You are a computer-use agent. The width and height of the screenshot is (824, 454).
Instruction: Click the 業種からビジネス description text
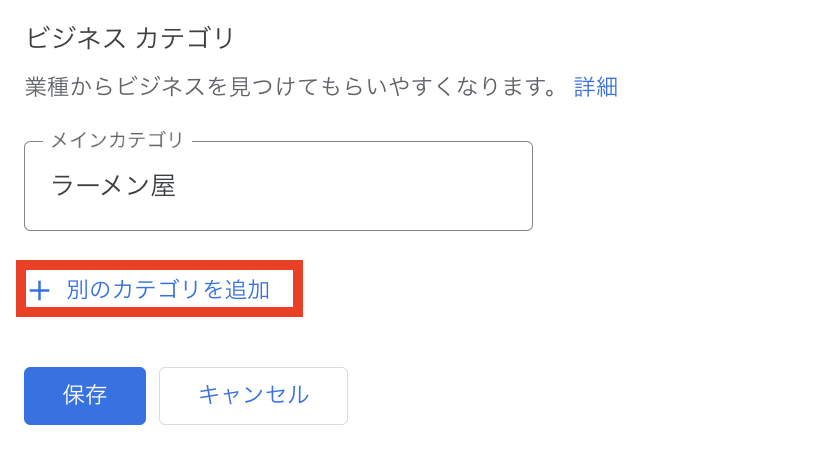[291, 87]
